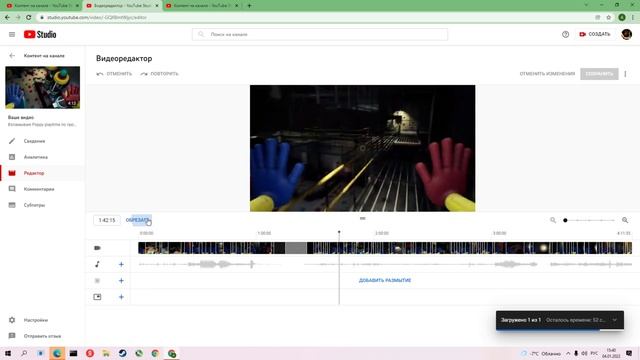
Task: Open Windows taskbar search
Action: pyautogui.click(x=24, y=353)
